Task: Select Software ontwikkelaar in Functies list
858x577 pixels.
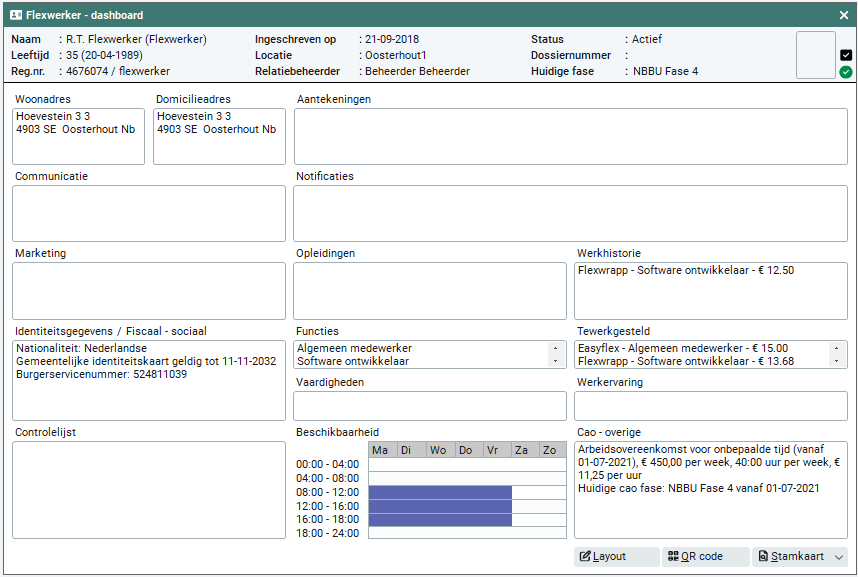Action: pos(352,362)
